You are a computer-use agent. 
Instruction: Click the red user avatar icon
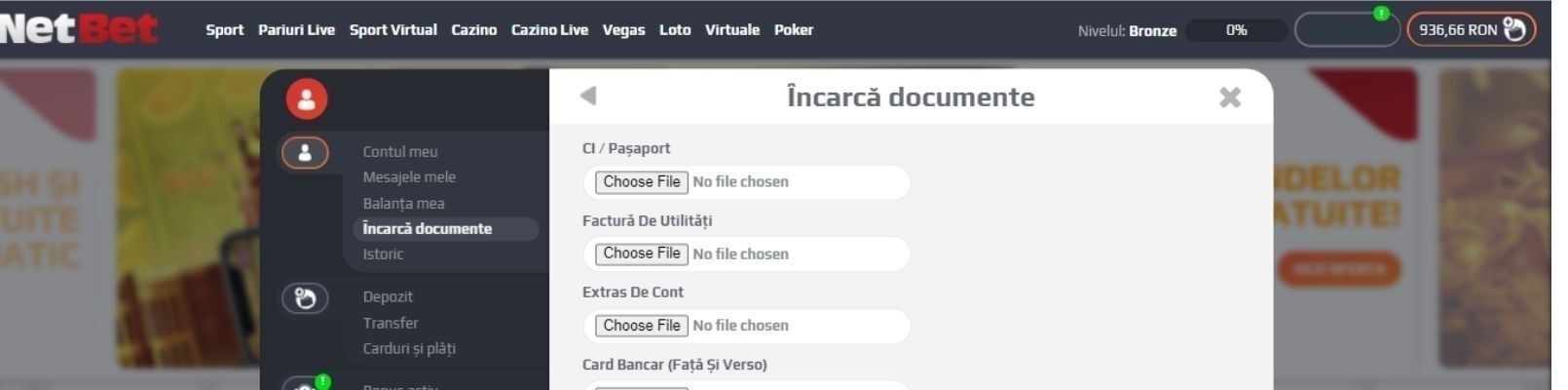click(x=307, y=98)
